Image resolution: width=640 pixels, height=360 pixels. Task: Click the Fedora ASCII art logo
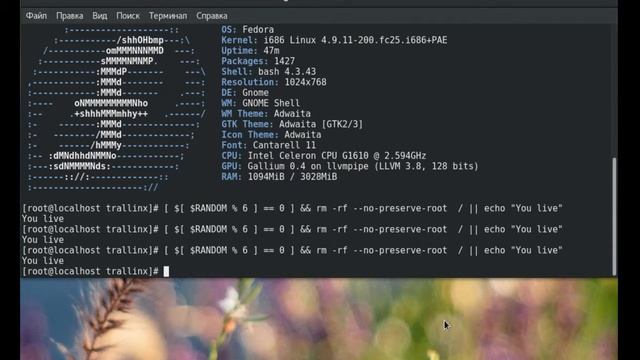tap(116, 109)
